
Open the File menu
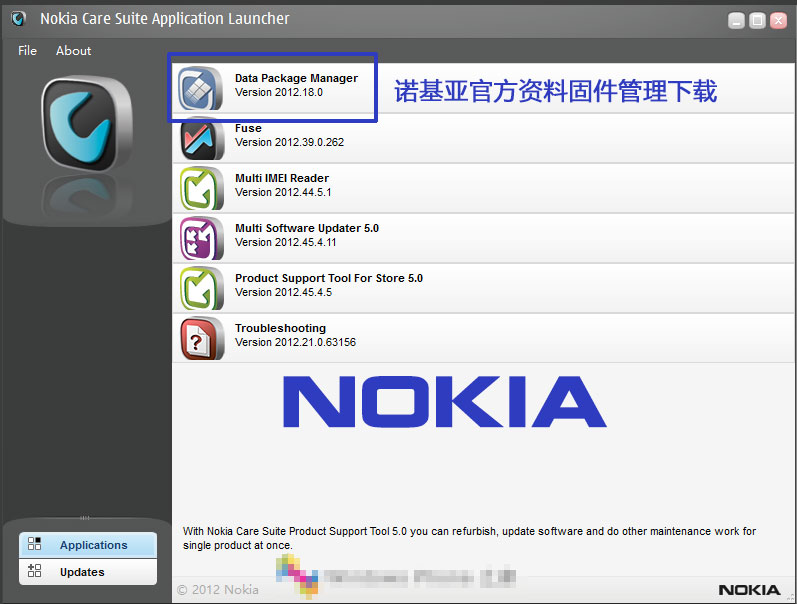tap(27, 51)
